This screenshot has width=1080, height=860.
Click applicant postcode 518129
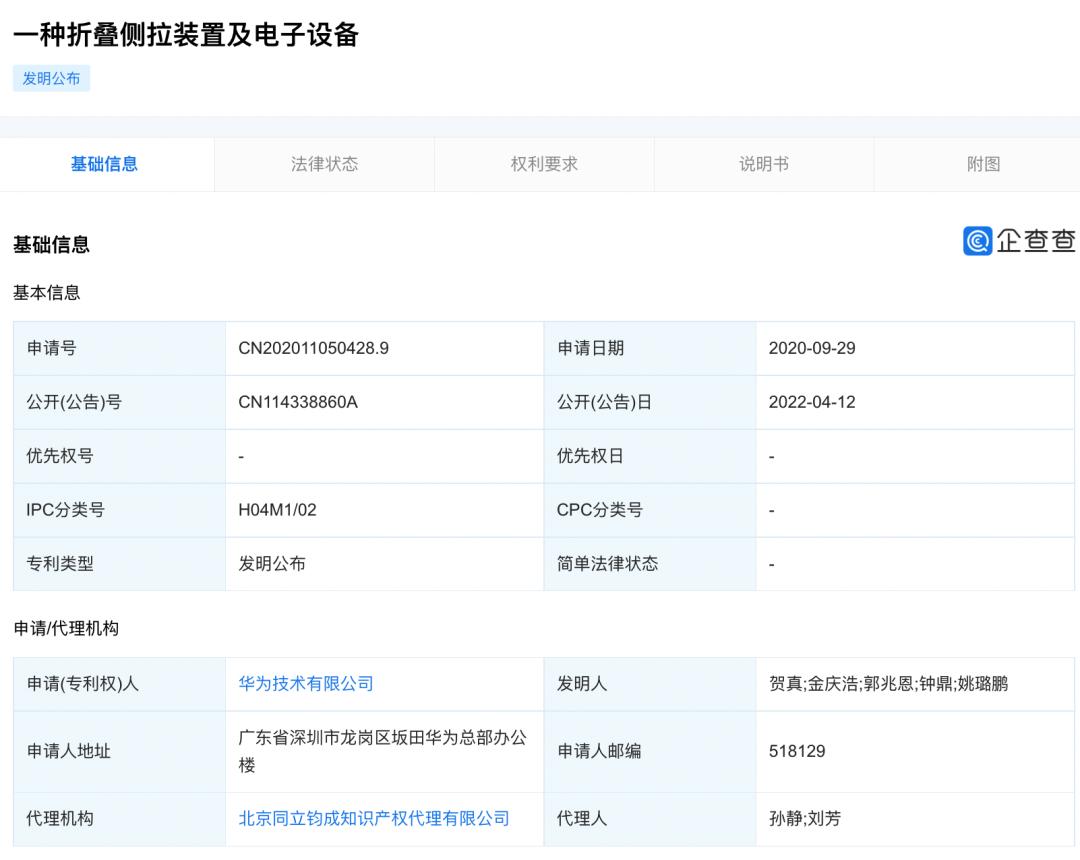tap(797, 751)
